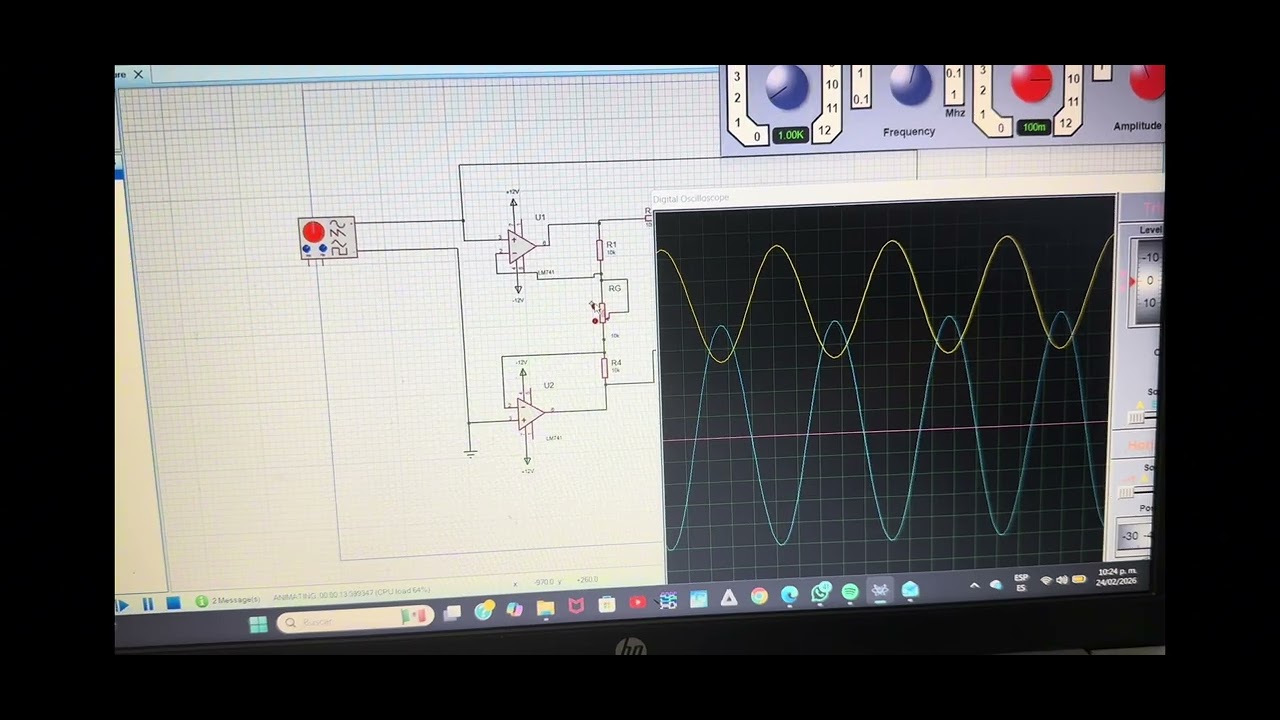
Task: Click resistor R4 on the schematic
Action: pyautogui.click(x=605, y=367)
